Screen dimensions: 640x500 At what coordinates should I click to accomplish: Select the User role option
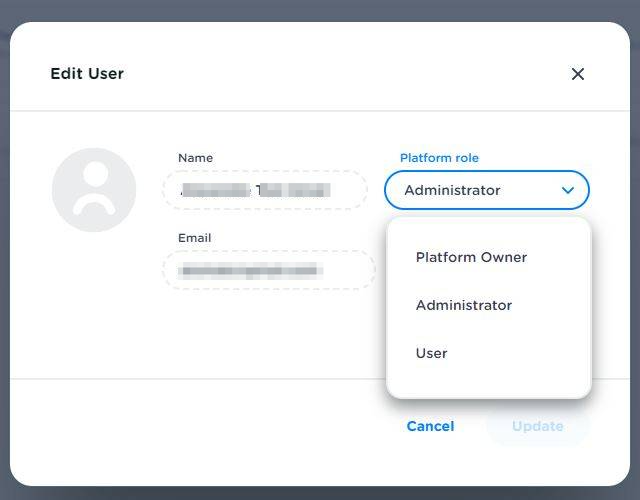tap(432, 353)
